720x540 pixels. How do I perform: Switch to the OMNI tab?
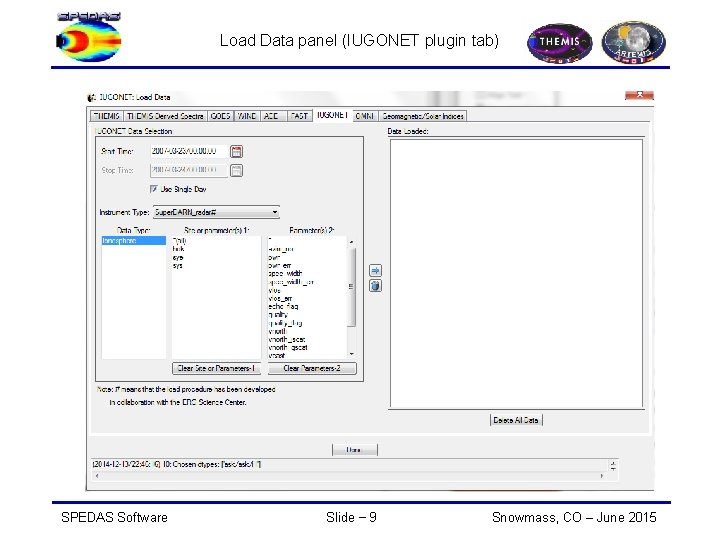pyautogui.click(x=365, y=116)
